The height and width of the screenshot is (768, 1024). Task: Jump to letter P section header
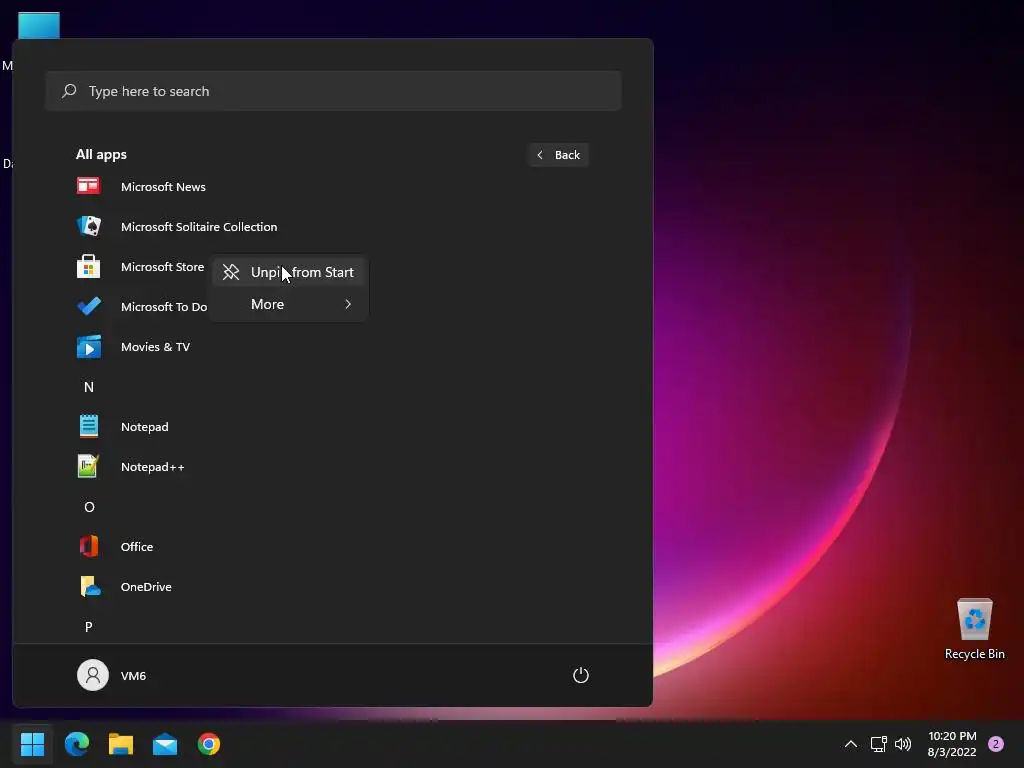pos(89,626)
